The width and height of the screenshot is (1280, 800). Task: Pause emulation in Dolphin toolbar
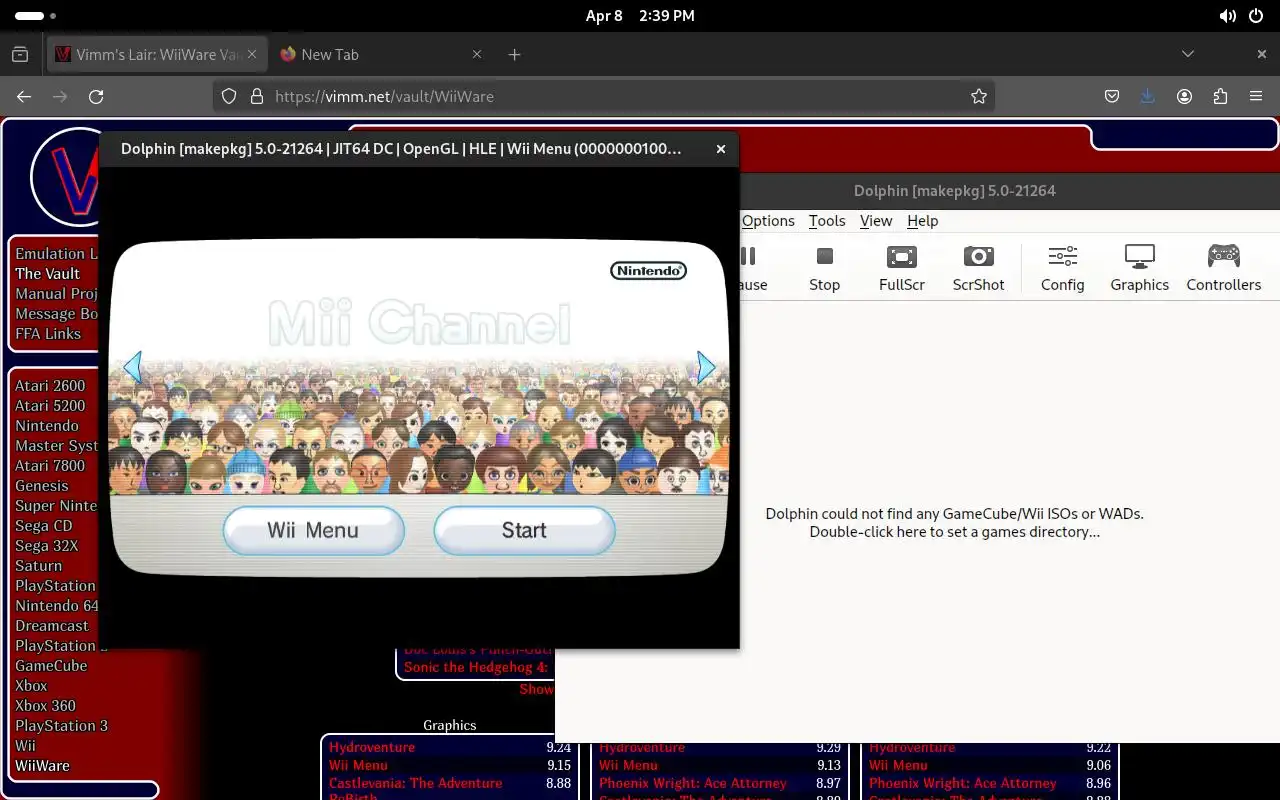click(751, 268)
